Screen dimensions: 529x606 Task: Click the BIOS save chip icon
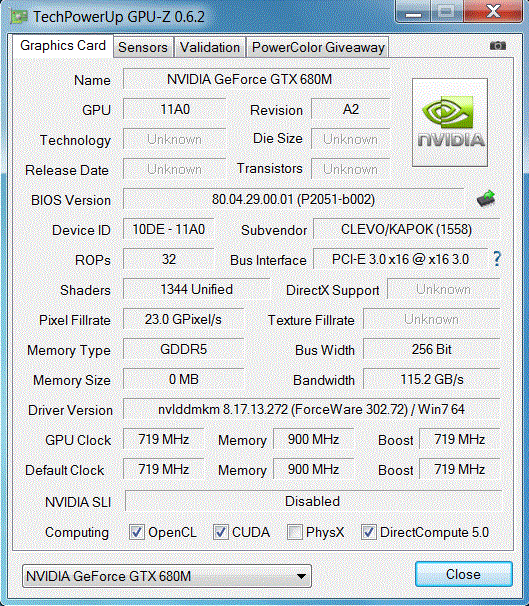[486, 199]
